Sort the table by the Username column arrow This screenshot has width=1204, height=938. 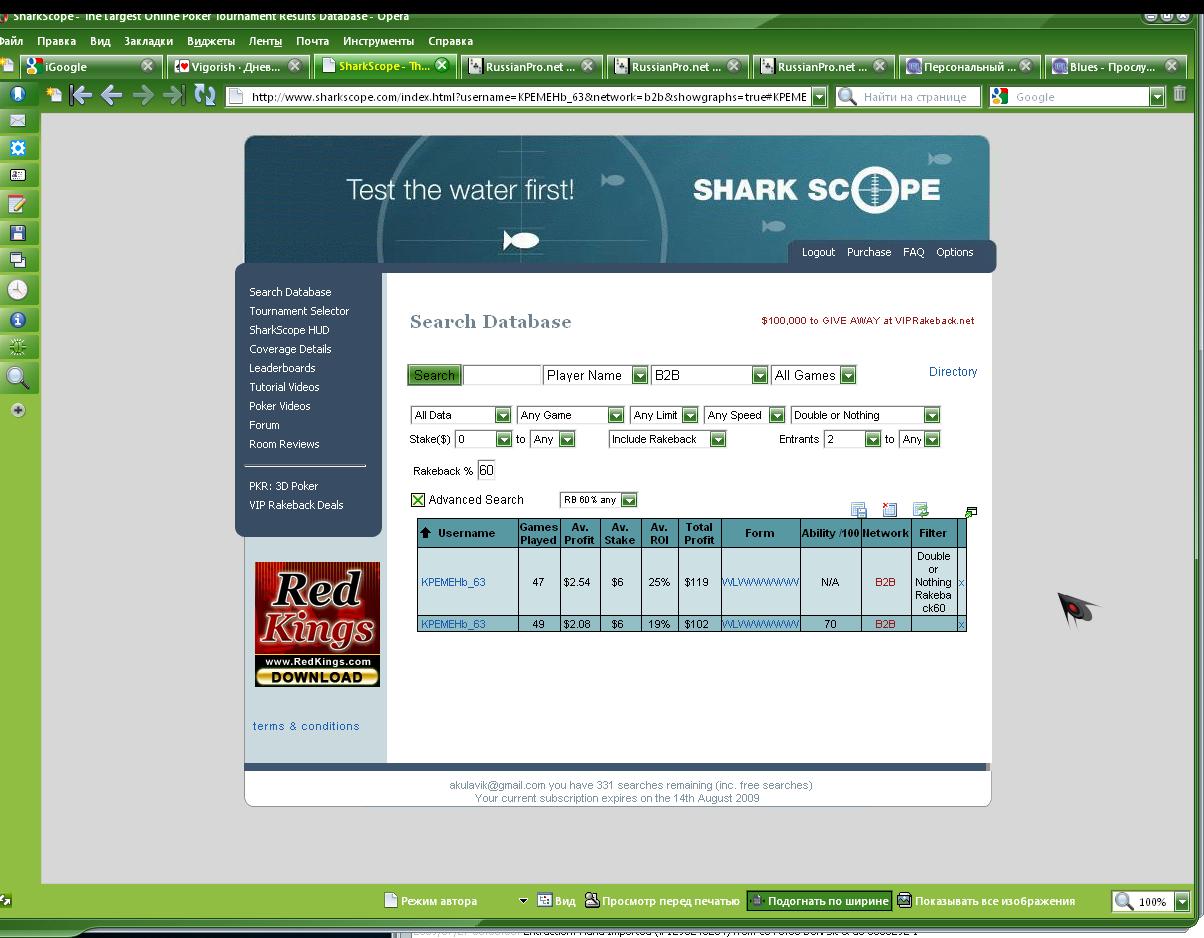[426, 533]
